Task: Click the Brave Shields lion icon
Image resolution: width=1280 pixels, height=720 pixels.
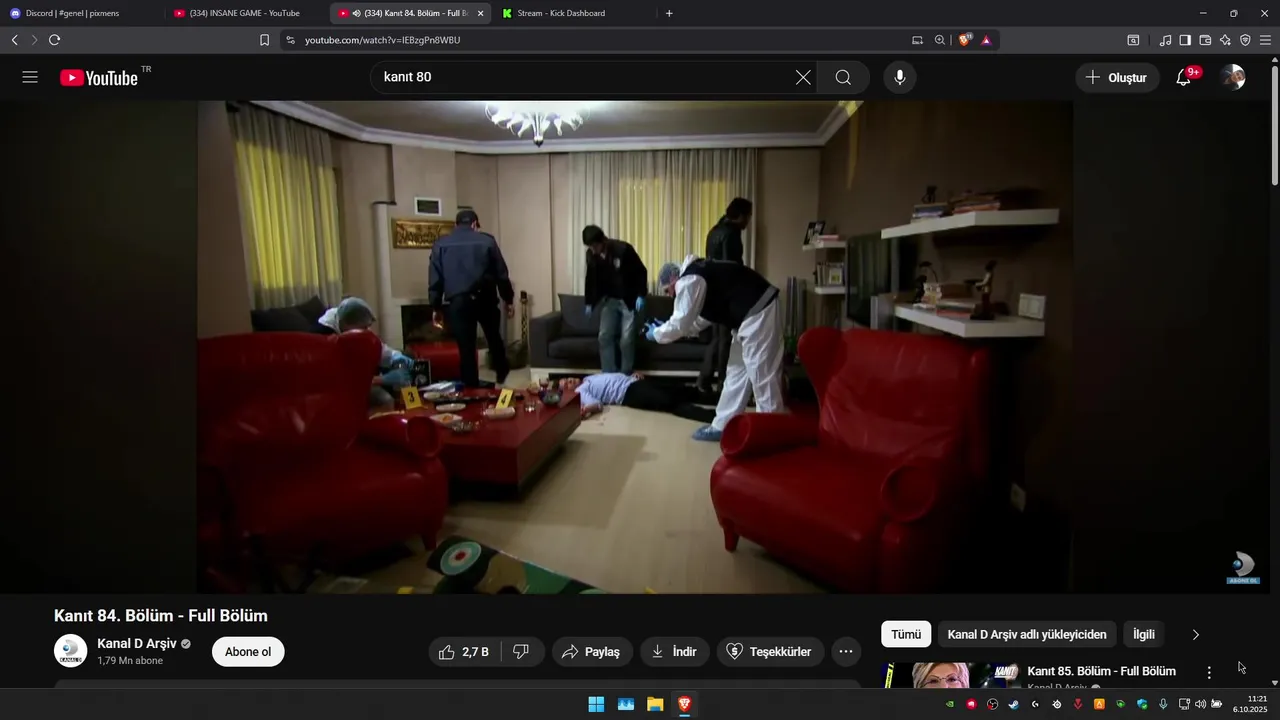Action: 964,40
